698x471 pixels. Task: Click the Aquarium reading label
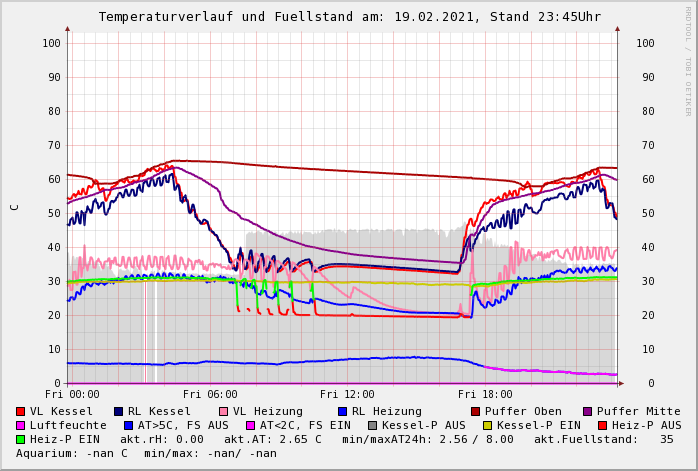[65, 454]
